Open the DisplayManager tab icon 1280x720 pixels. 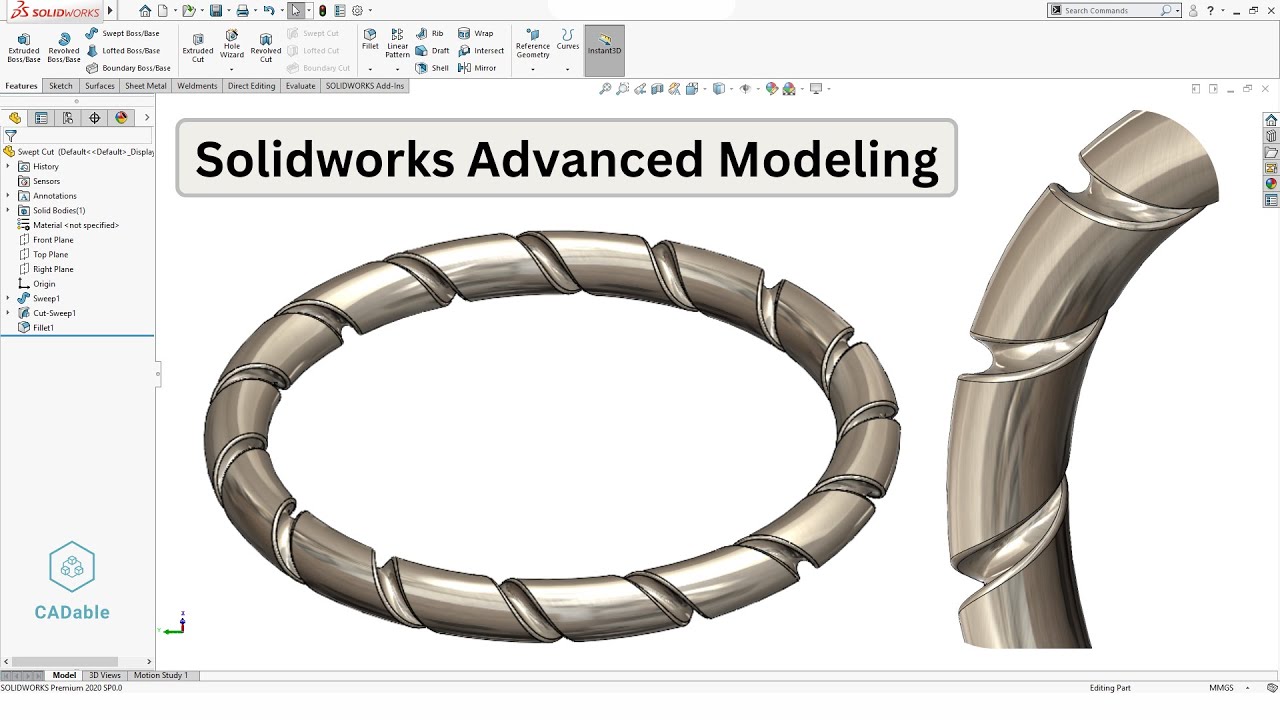(x=122, y=118)
